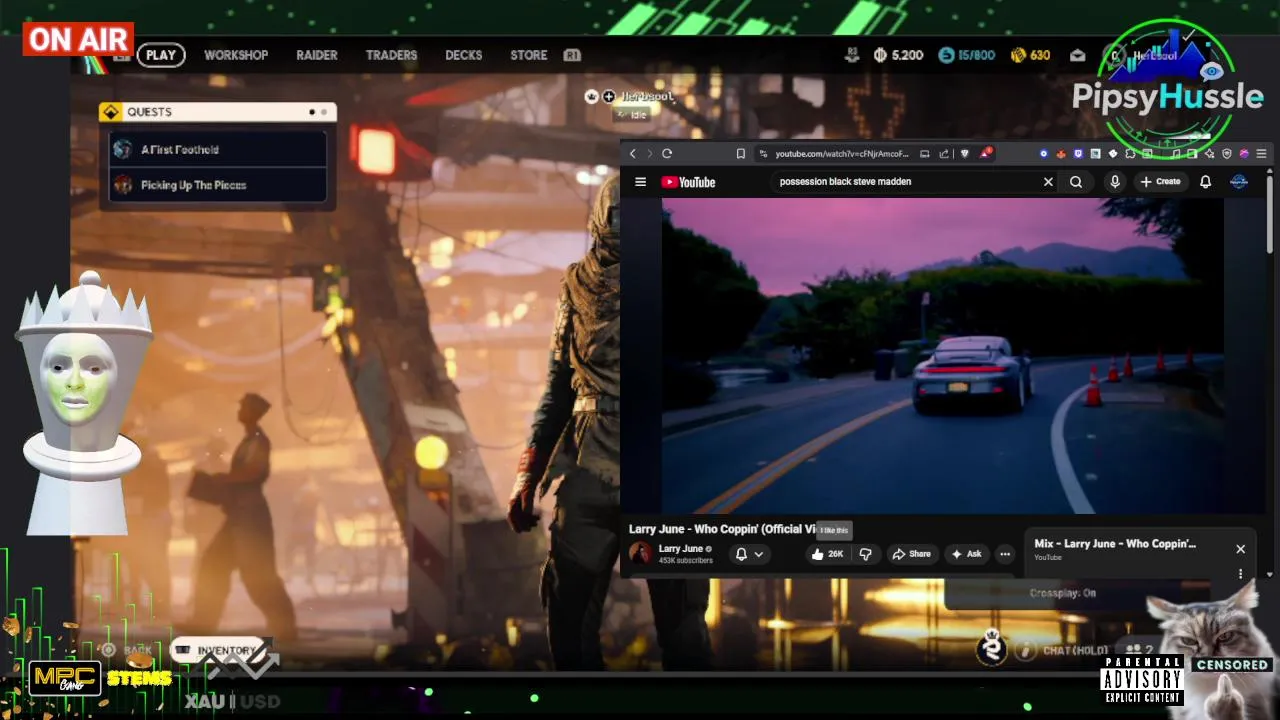
Task: Open the browser hamburger menu
Action: point(1261,154)
